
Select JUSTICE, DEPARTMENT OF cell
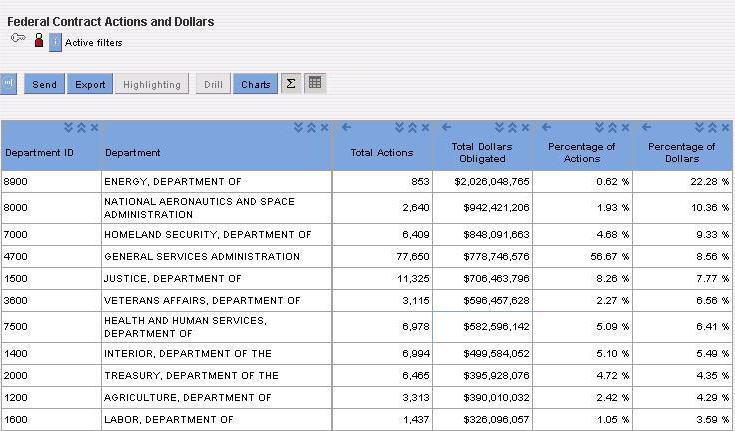[216, 279]
